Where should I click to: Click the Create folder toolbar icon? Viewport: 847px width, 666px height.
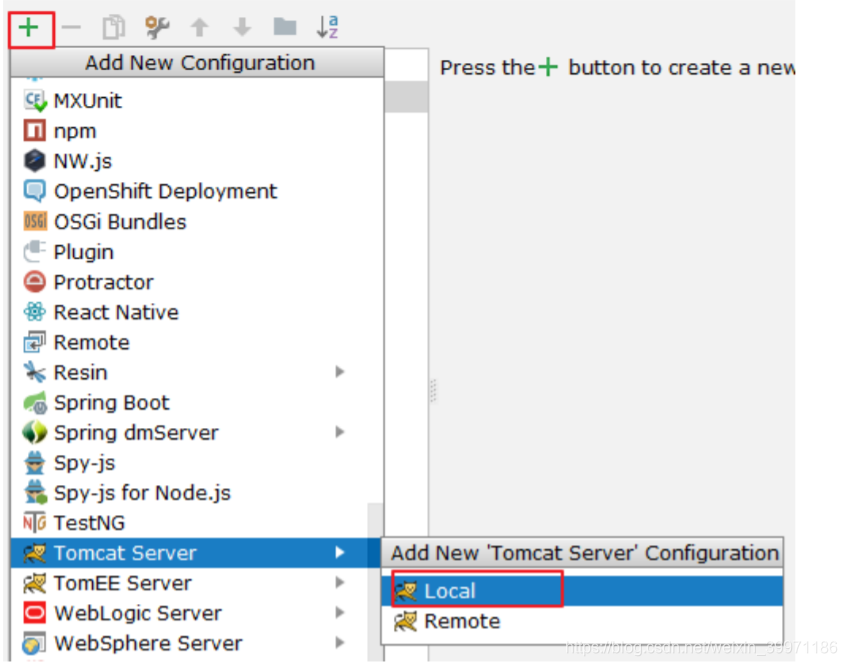click(x=285, y=26)
